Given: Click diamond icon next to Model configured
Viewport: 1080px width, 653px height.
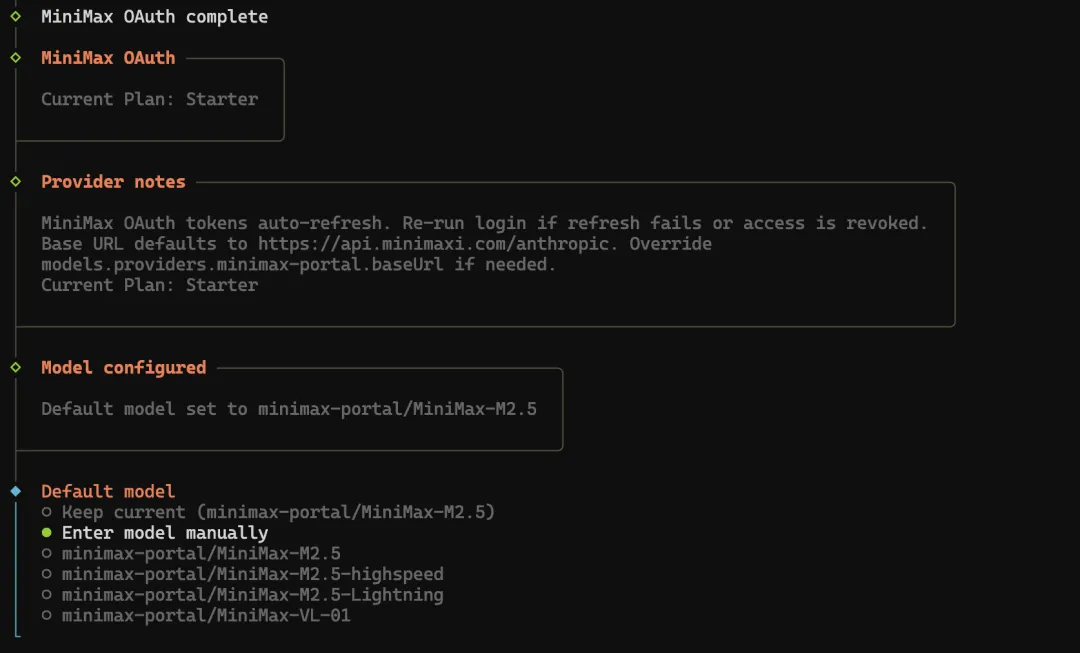Looking at the screenshot, I should (x=15, y=368).
